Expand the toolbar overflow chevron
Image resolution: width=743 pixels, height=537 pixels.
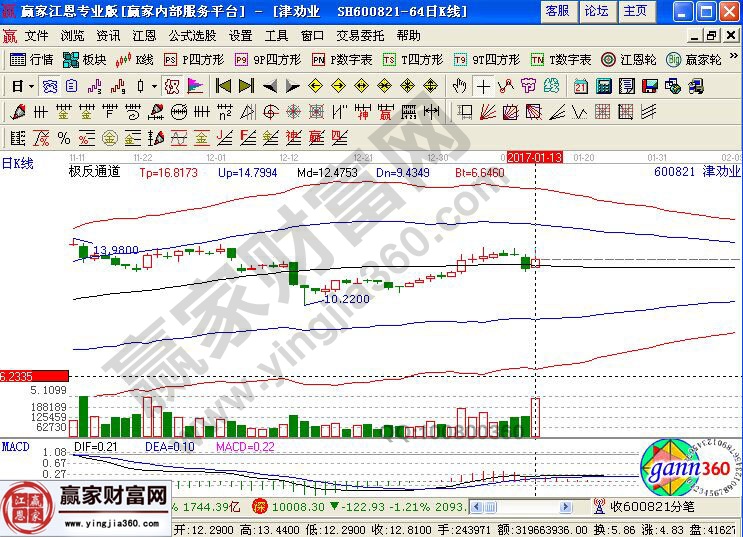point(734,56)
